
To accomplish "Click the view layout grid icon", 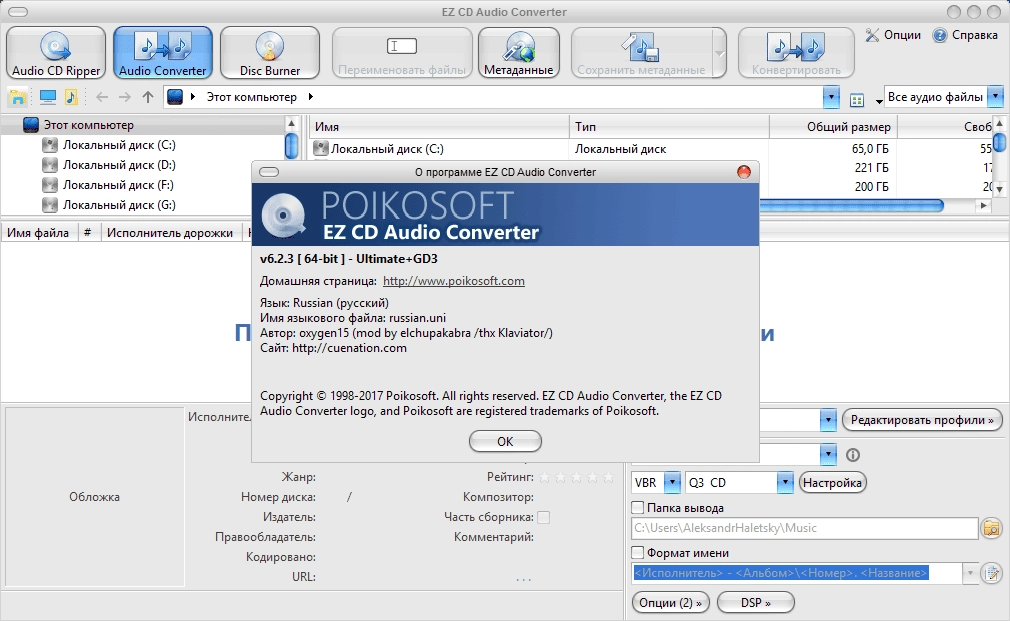I will (857, 100).
